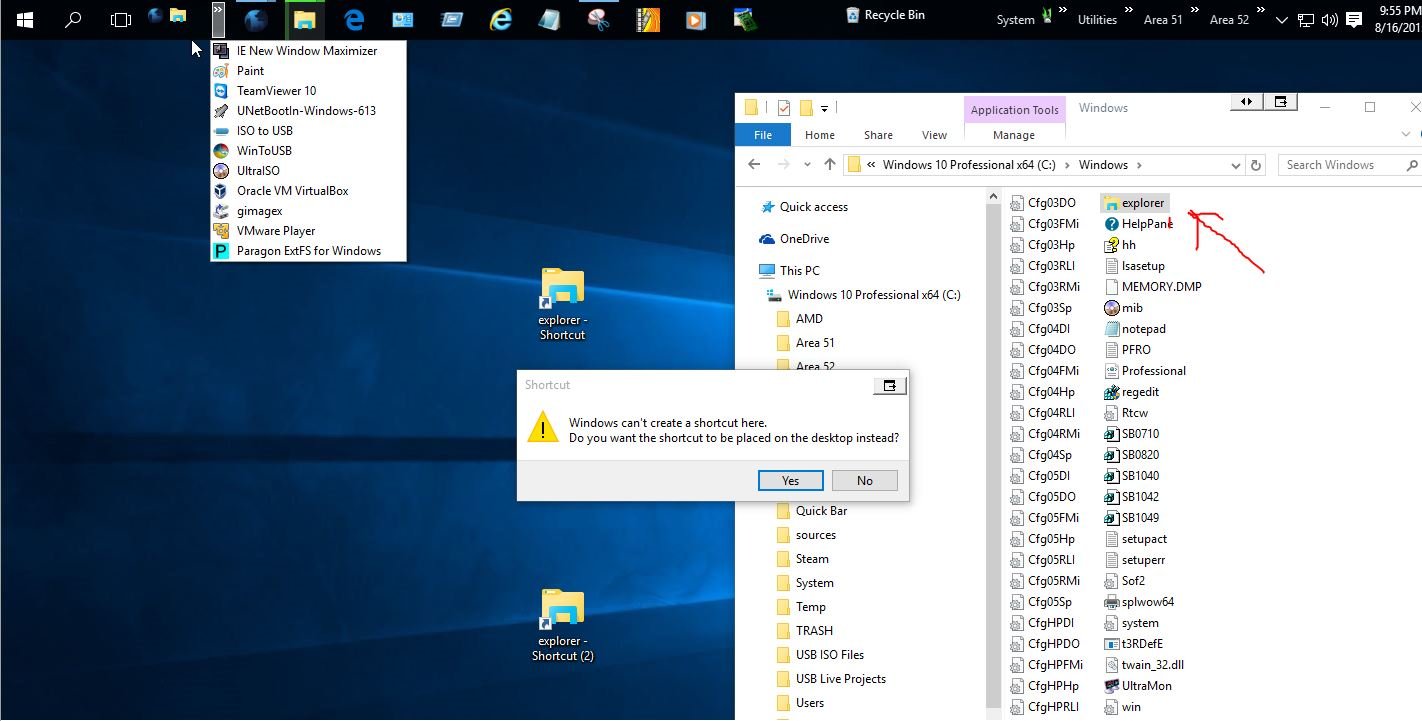
Task: Open the Recycle Bin taskbar toolbar item
Action: (885, 15)
